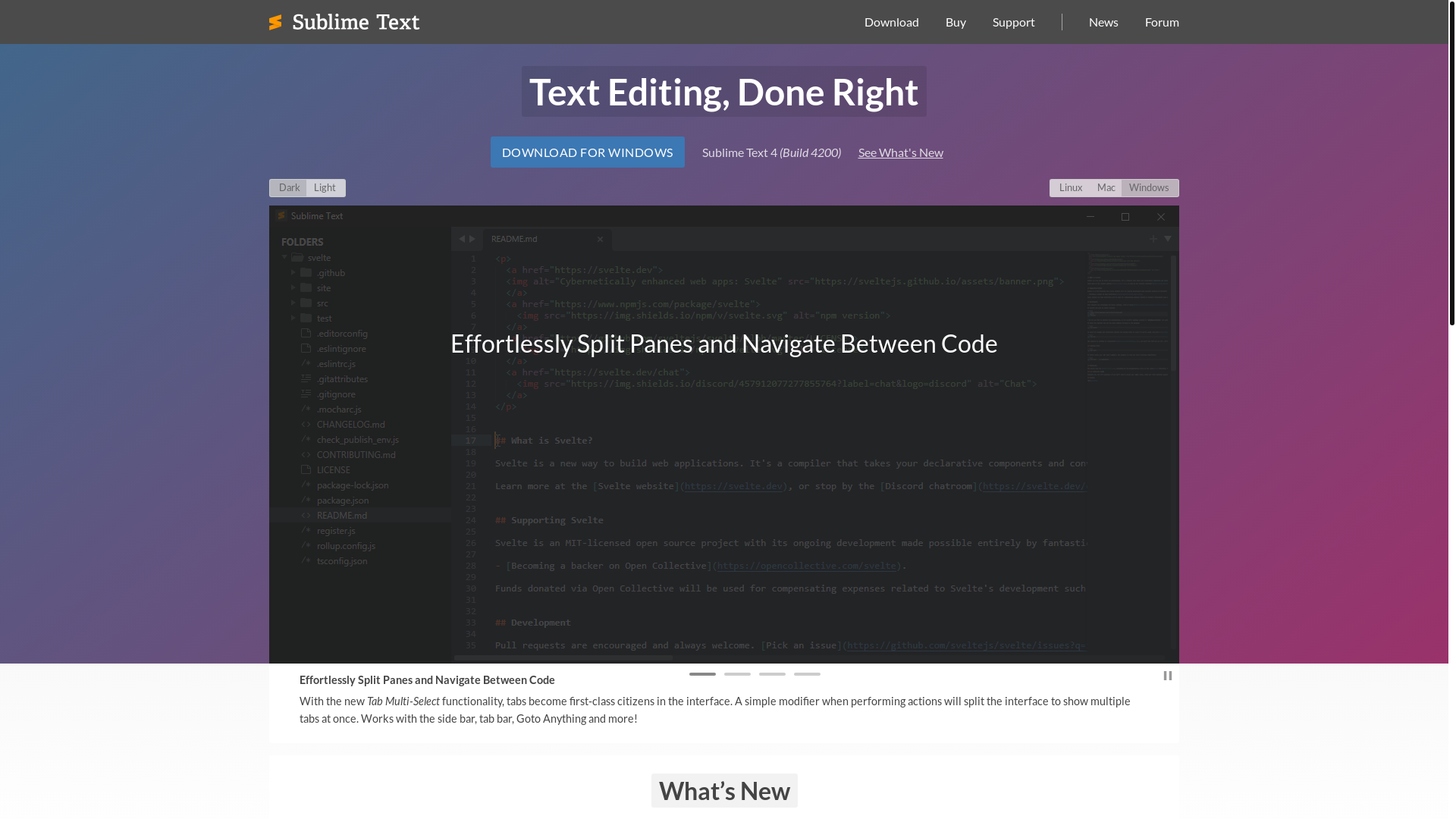Show the Linux screenshot version
The width and height of the screenshot is (1456, 819).
pyautogui.click(x=1071, y=188)
